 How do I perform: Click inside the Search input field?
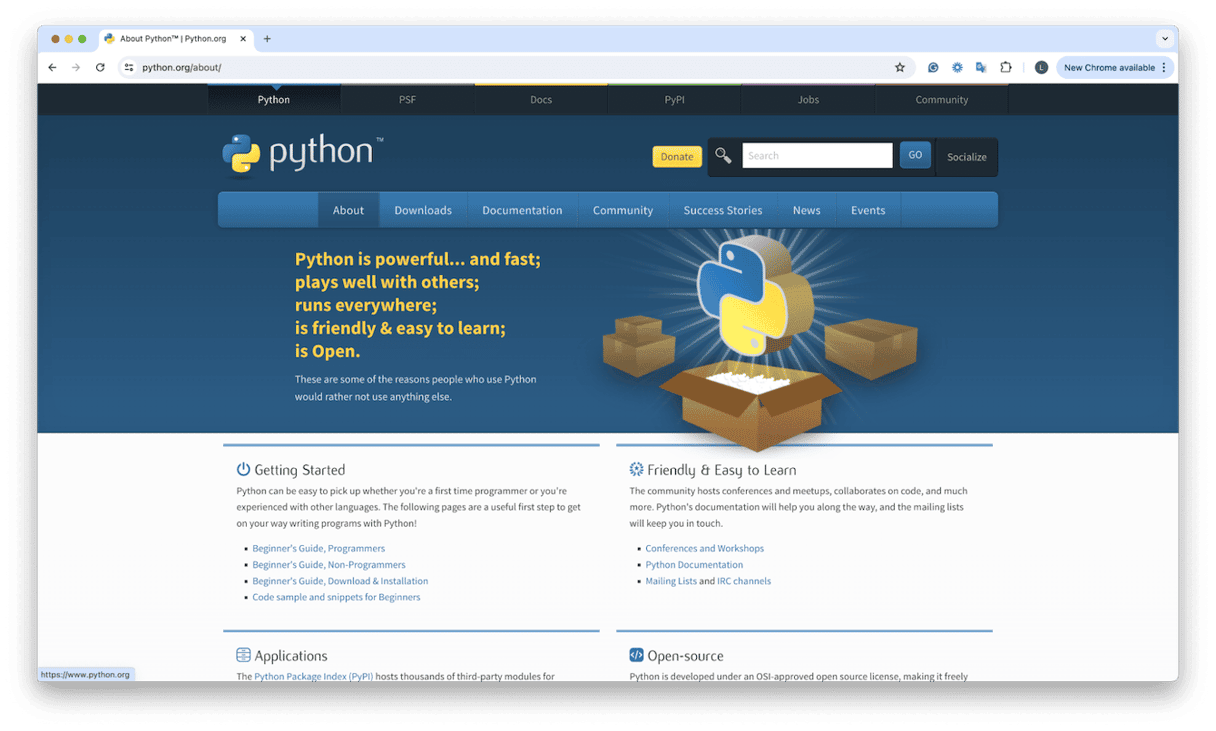coord(817,155)
